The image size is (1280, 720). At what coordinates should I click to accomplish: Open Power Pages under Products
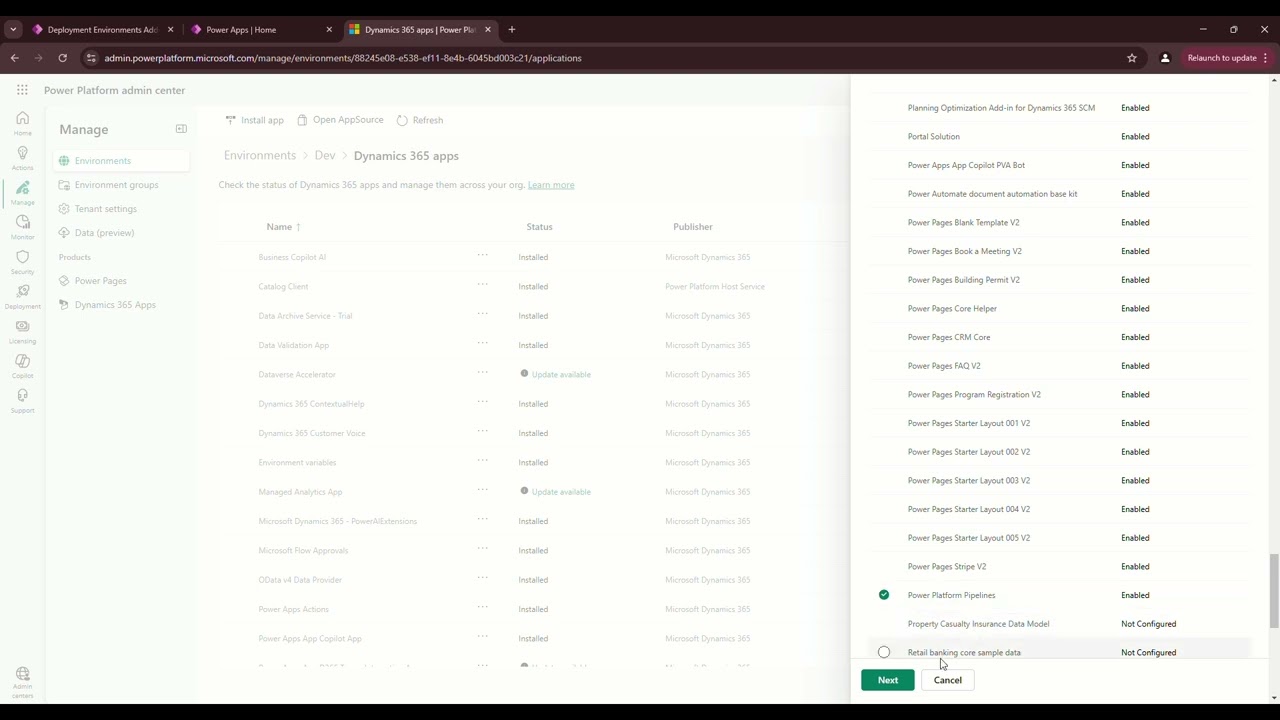pyautogui.click(x=121, y=281)
